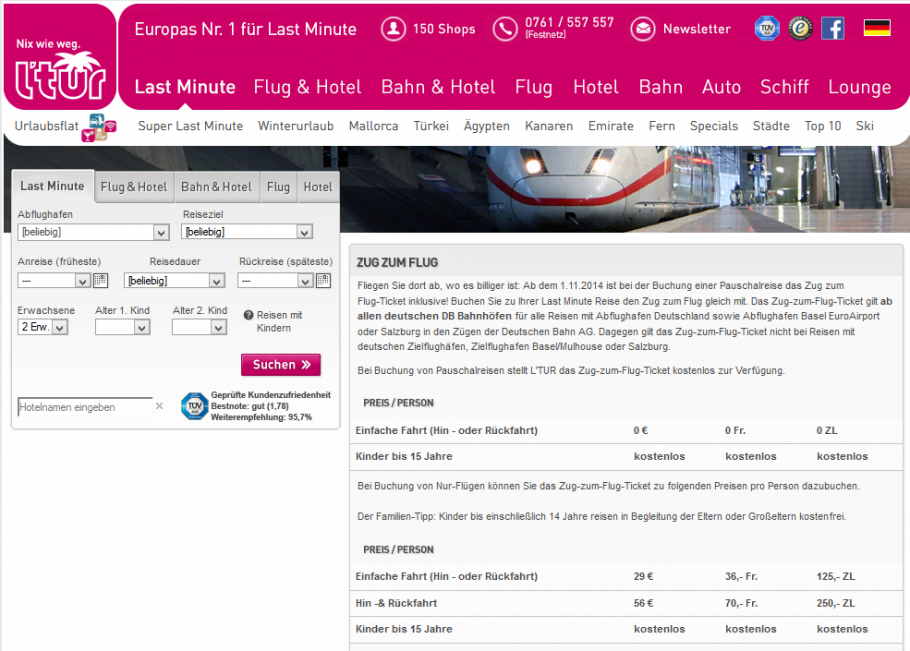Image resolution: width=910 pixels, height=651 pixels.
Task: Open the Trusted Shops e-badge
Action: 800,28
